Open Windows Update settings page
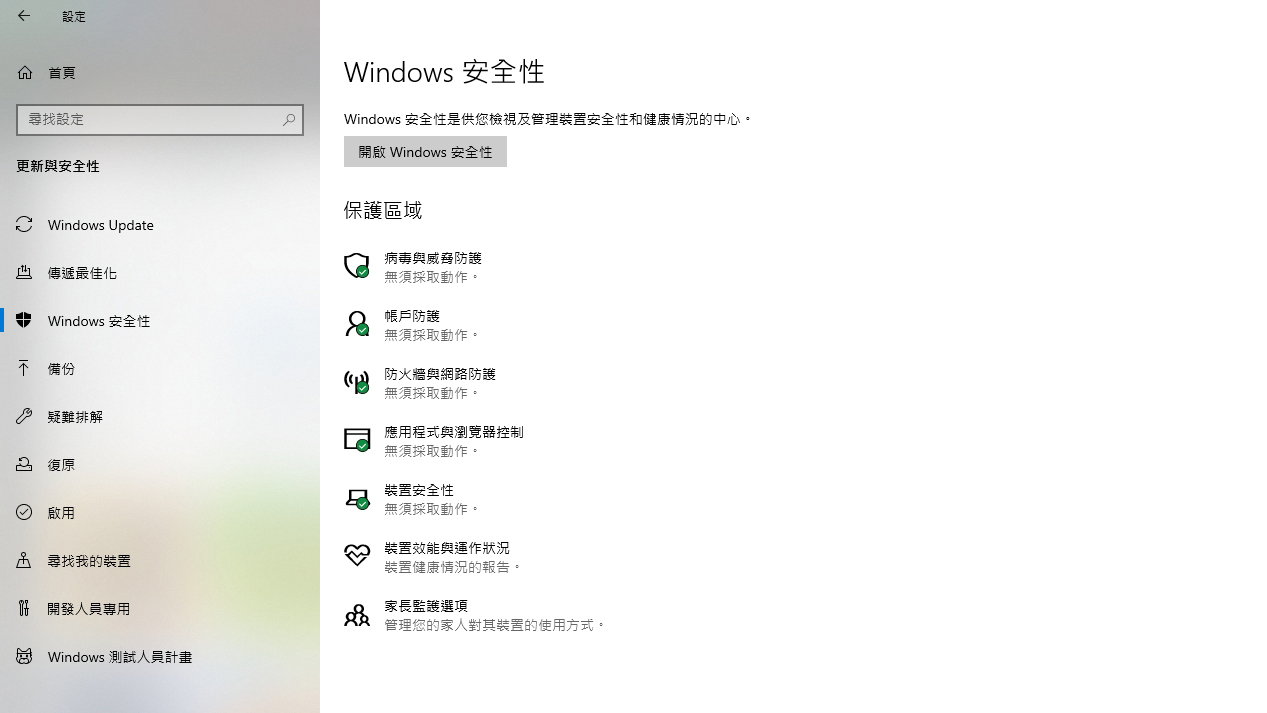The height and width of the screenshot is (713, 1267). click(x=160, y=224)
